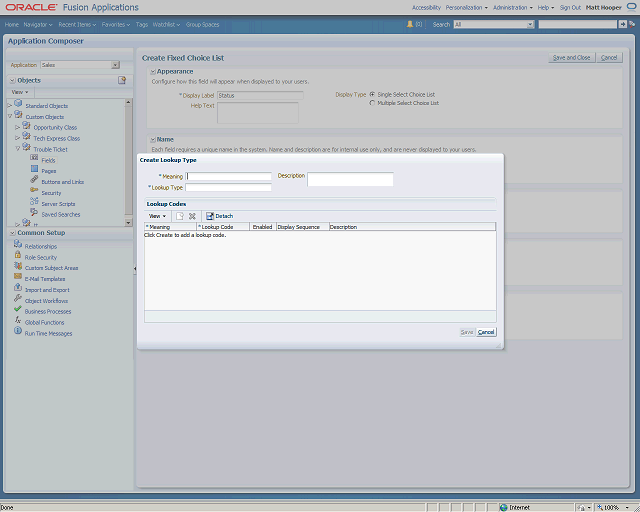Collapse the Name section
Viewport: 640px width, 512px height.
(x=153, y=140)
